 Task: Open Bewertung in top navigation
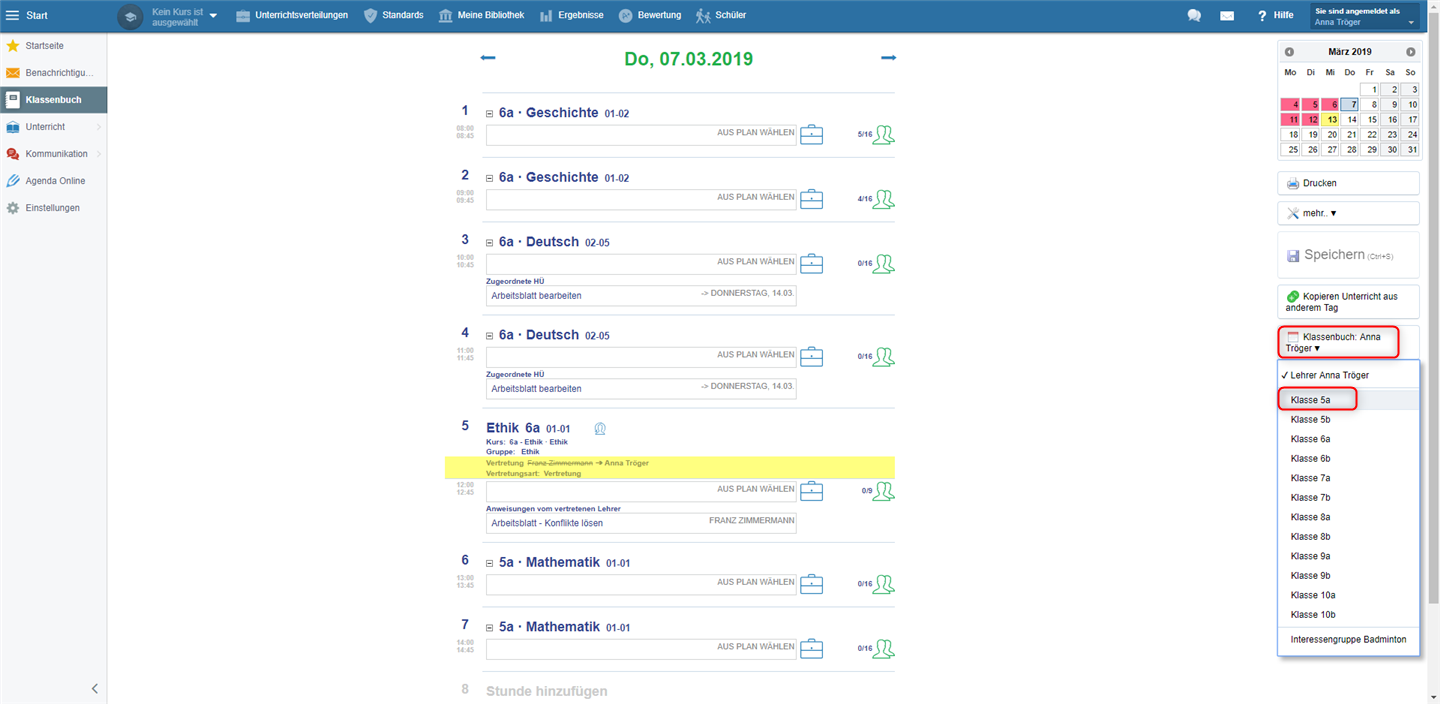tap(650, 16)
